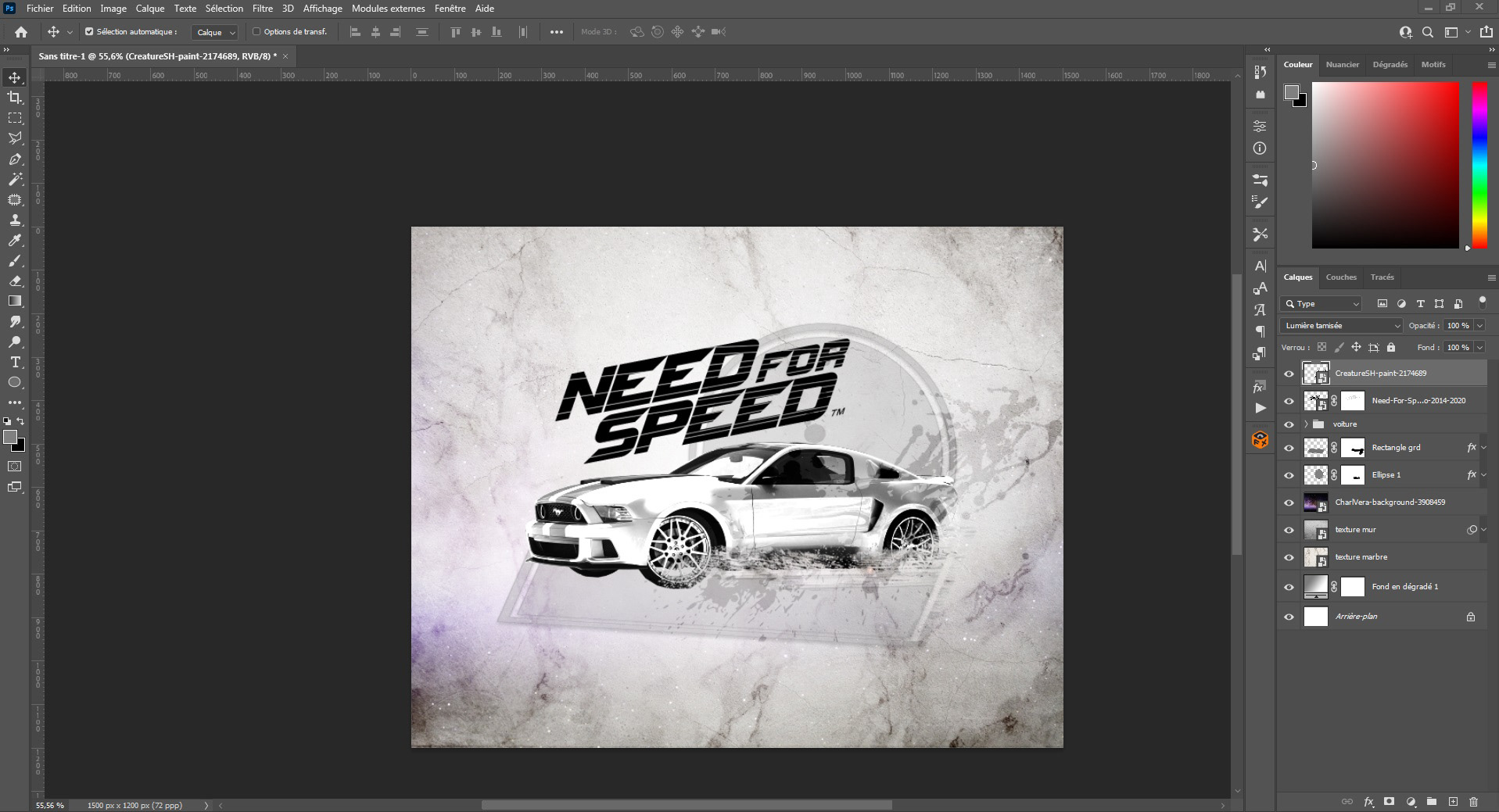Delete layer with the trash icon
This screenshot has width=1499, height=812.
1474,802
